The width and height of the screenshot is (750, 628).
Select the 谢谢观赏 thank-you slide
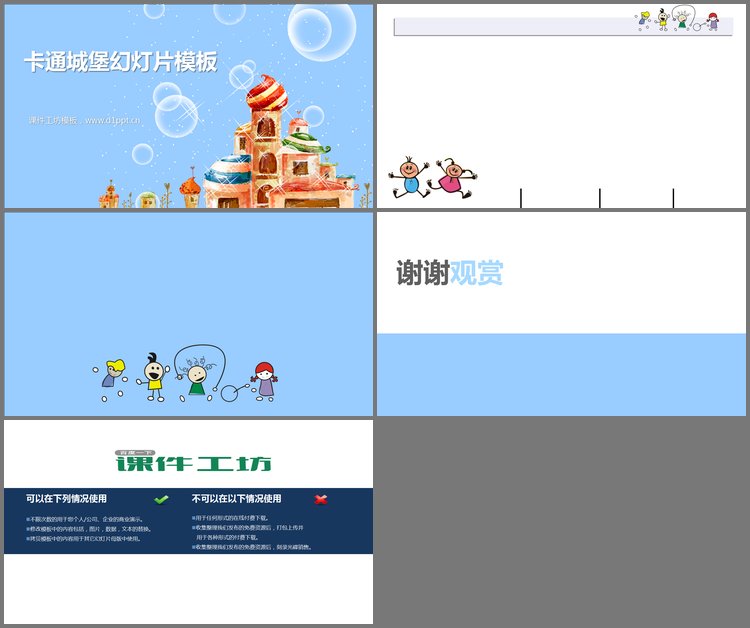(x=561, y=314)
